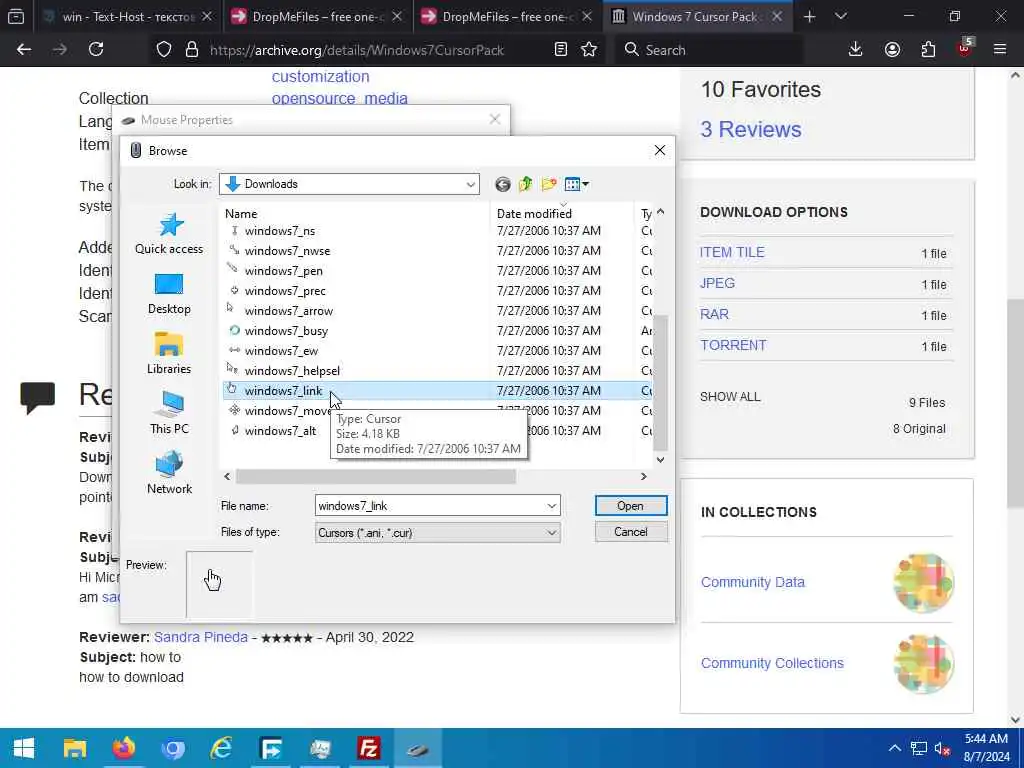Open Desktop location in places bar

coord(169,294)
